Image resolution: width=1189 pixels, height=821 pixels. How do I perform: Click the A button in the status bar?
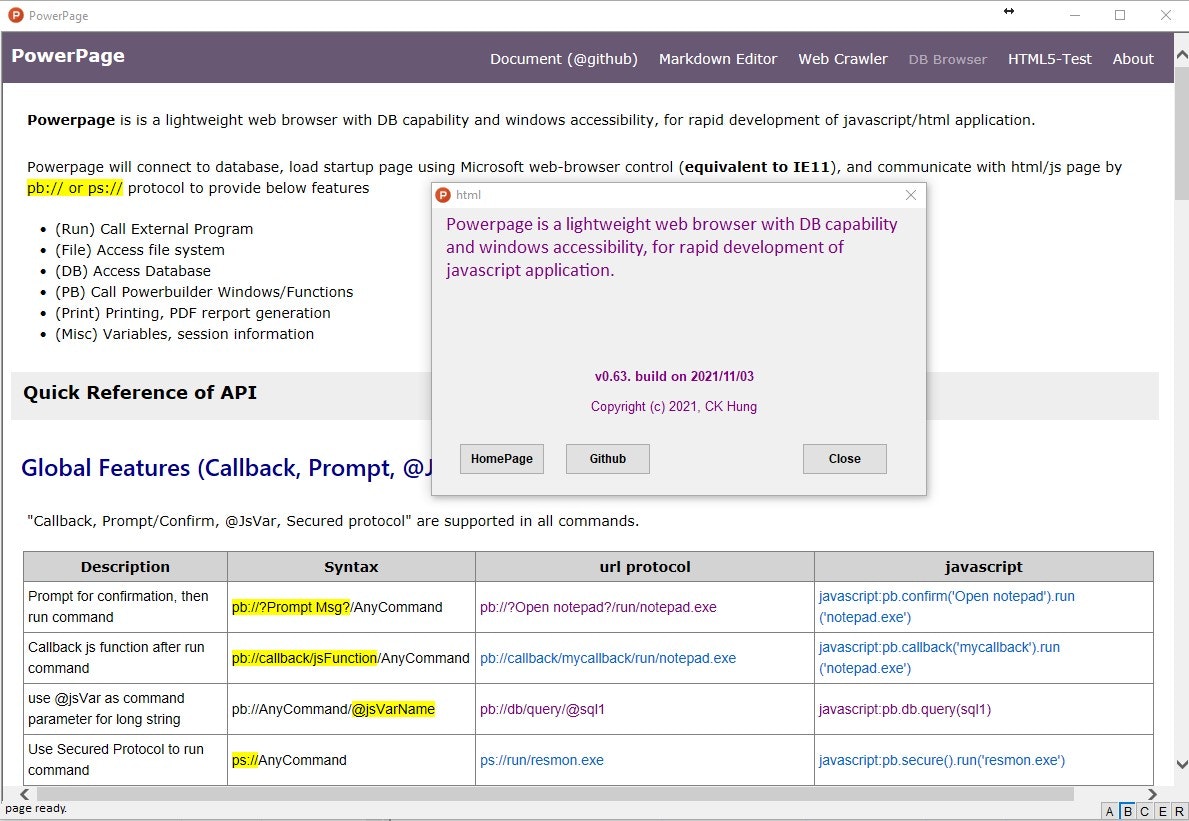pos(1109,811)
